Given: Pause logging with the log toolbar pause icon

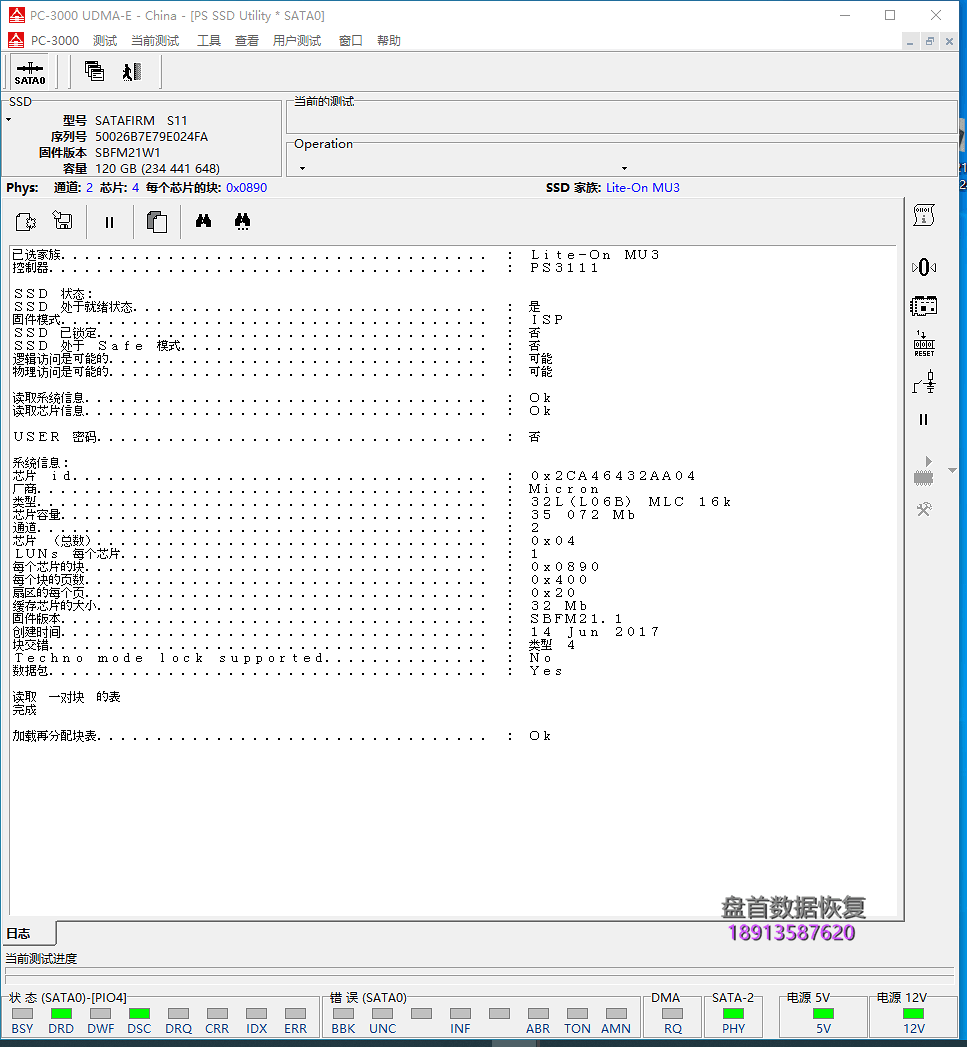Looking at the screenshot, I should 110,222.
